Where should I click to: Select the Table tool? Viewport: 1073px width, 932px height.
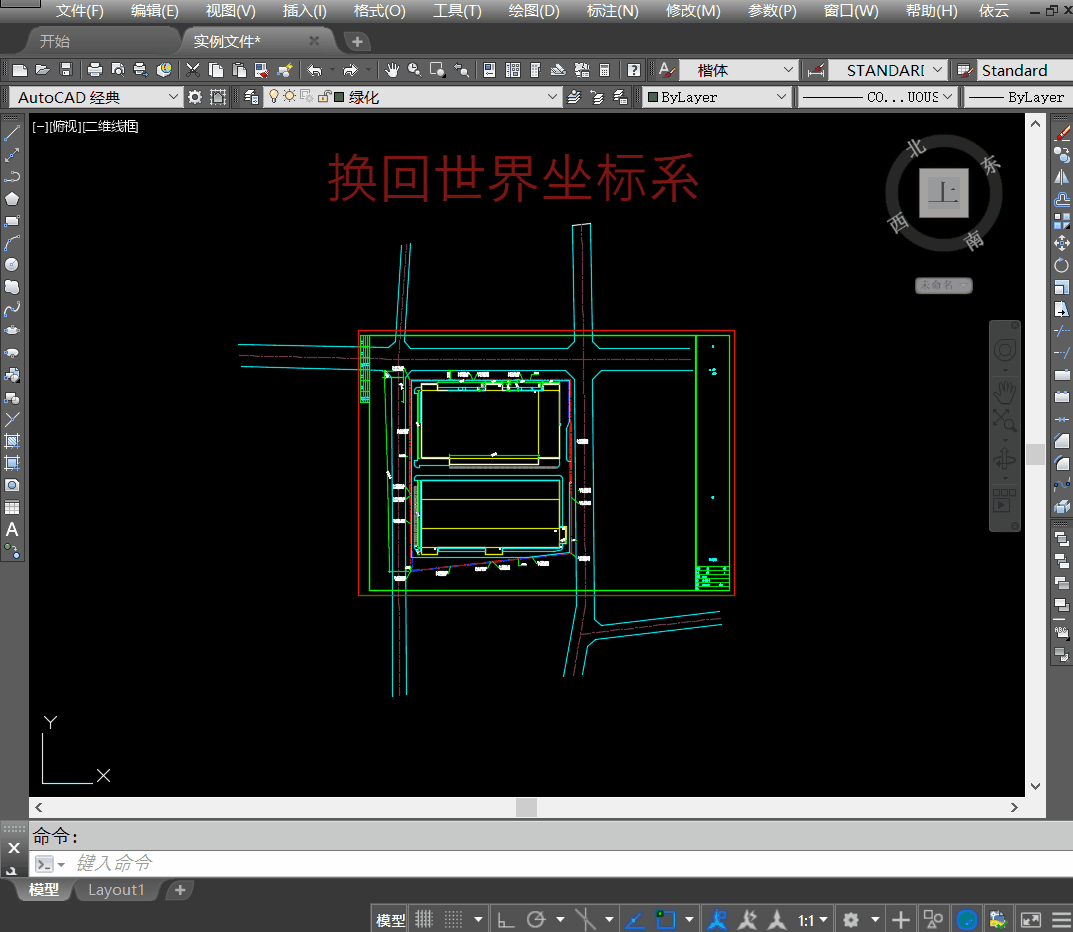pyautogui.click(x=12, y=507)
